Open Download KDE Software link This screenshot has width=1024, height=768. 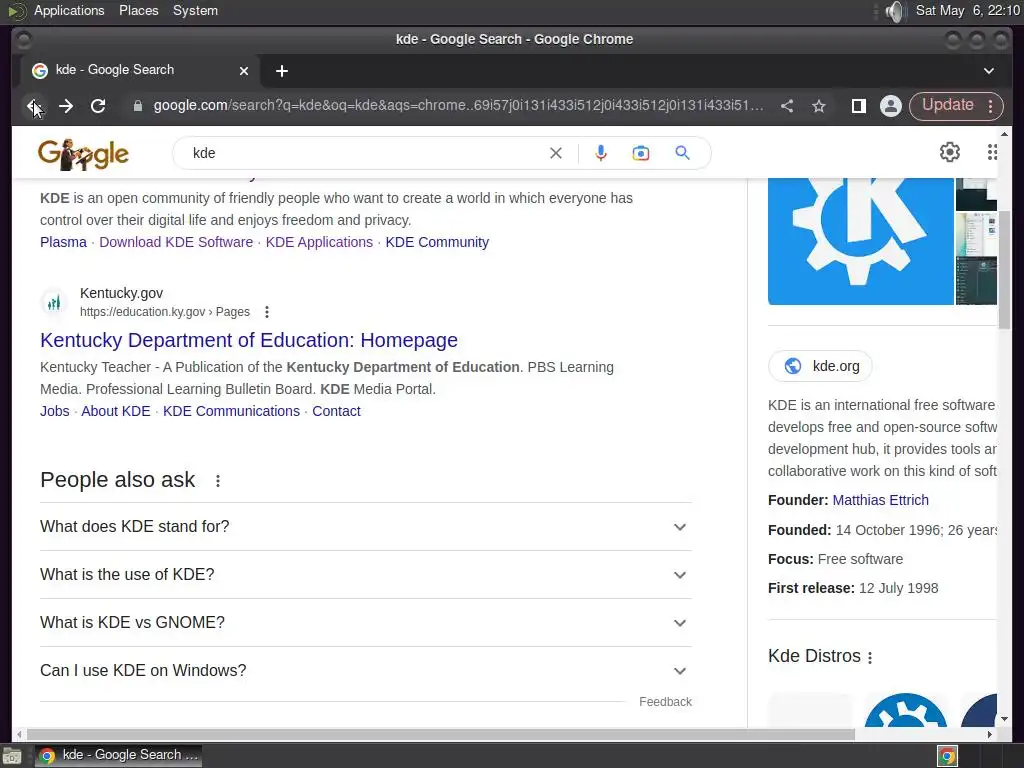pyautogui.click(x=176, y=242)
